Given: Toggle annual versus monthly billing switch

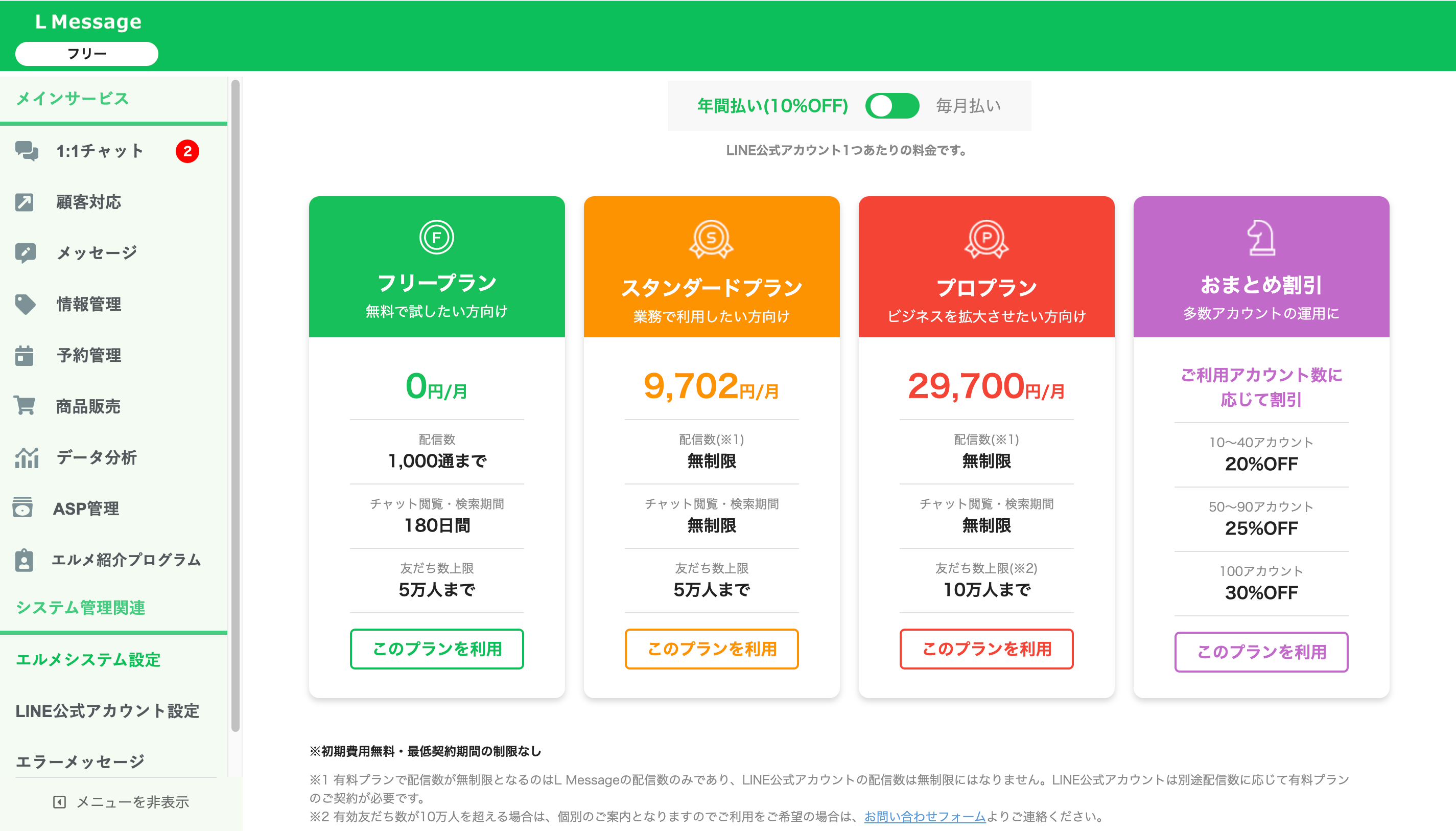Looking at the screenshot, I should (x=892, y=106).
